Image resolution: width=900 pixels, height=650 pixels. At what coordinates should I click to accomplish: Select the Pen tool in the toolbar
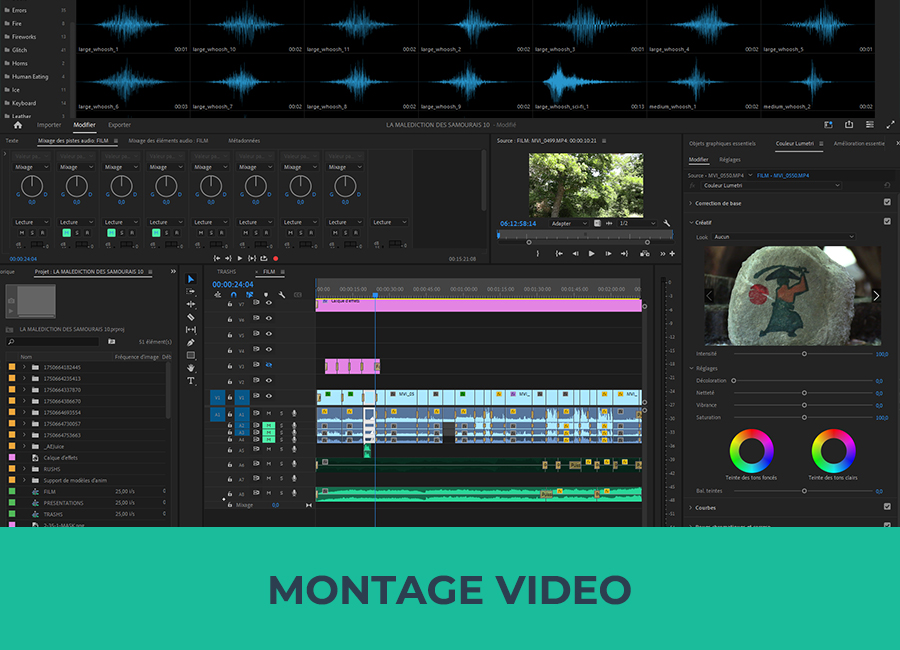pyautogui.click(x=191, y=343)
